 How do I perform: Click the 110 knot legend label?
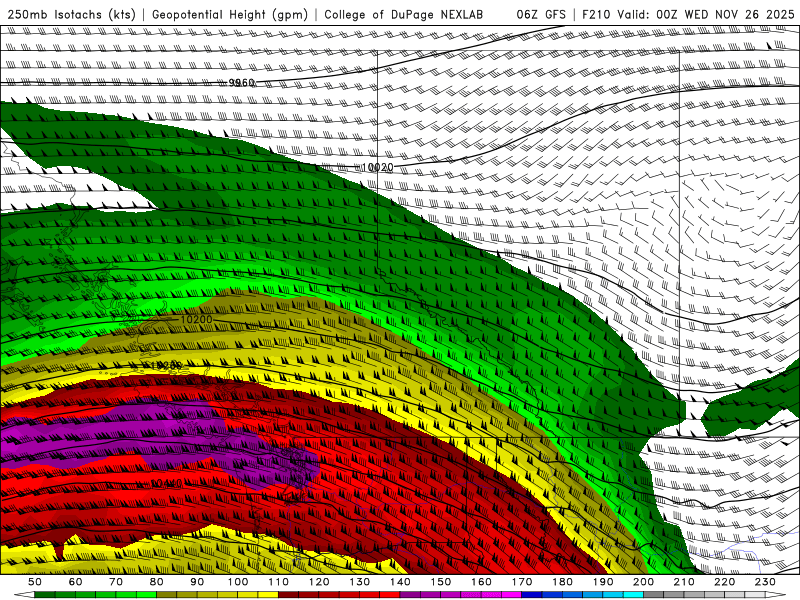coord(279,582)
